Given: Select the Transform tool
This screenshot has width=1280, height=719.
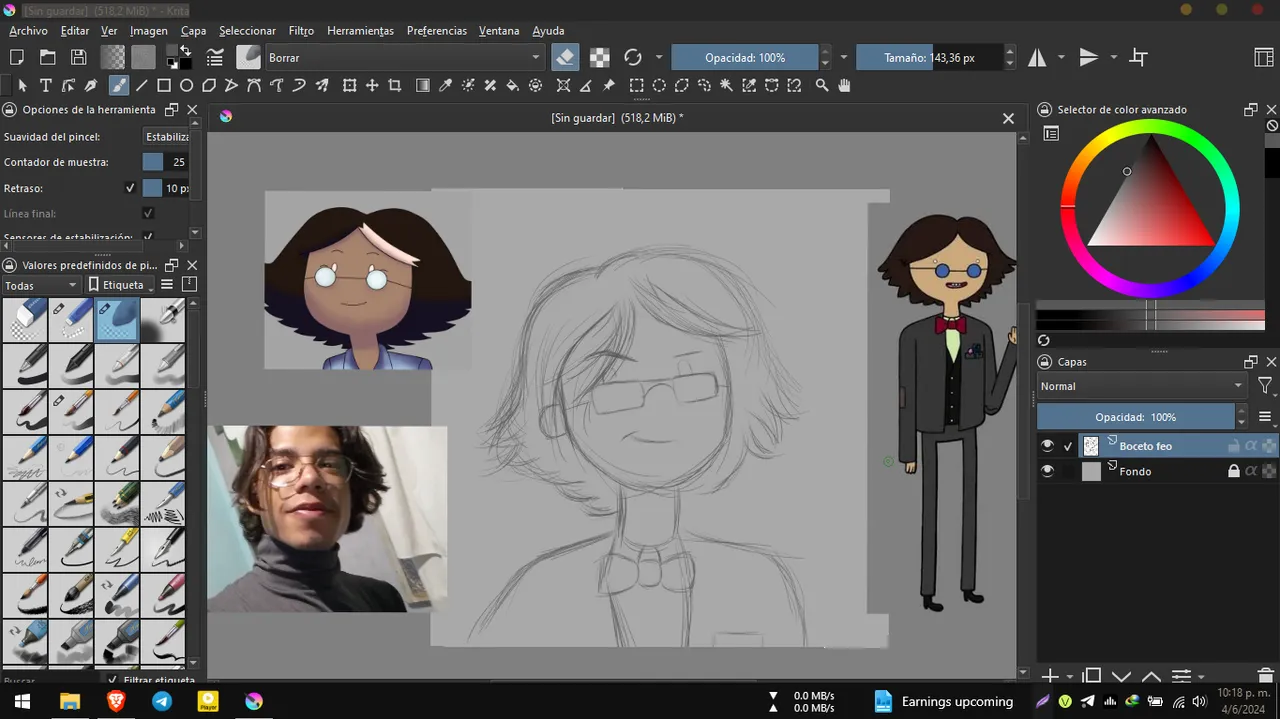Looking at the screenshot, I should 349,86.
